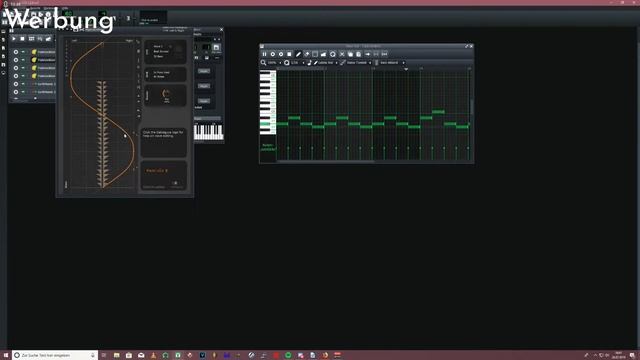
Task: Toggle mute on the fourth Song Editor track
Action: tap(23, 76)
